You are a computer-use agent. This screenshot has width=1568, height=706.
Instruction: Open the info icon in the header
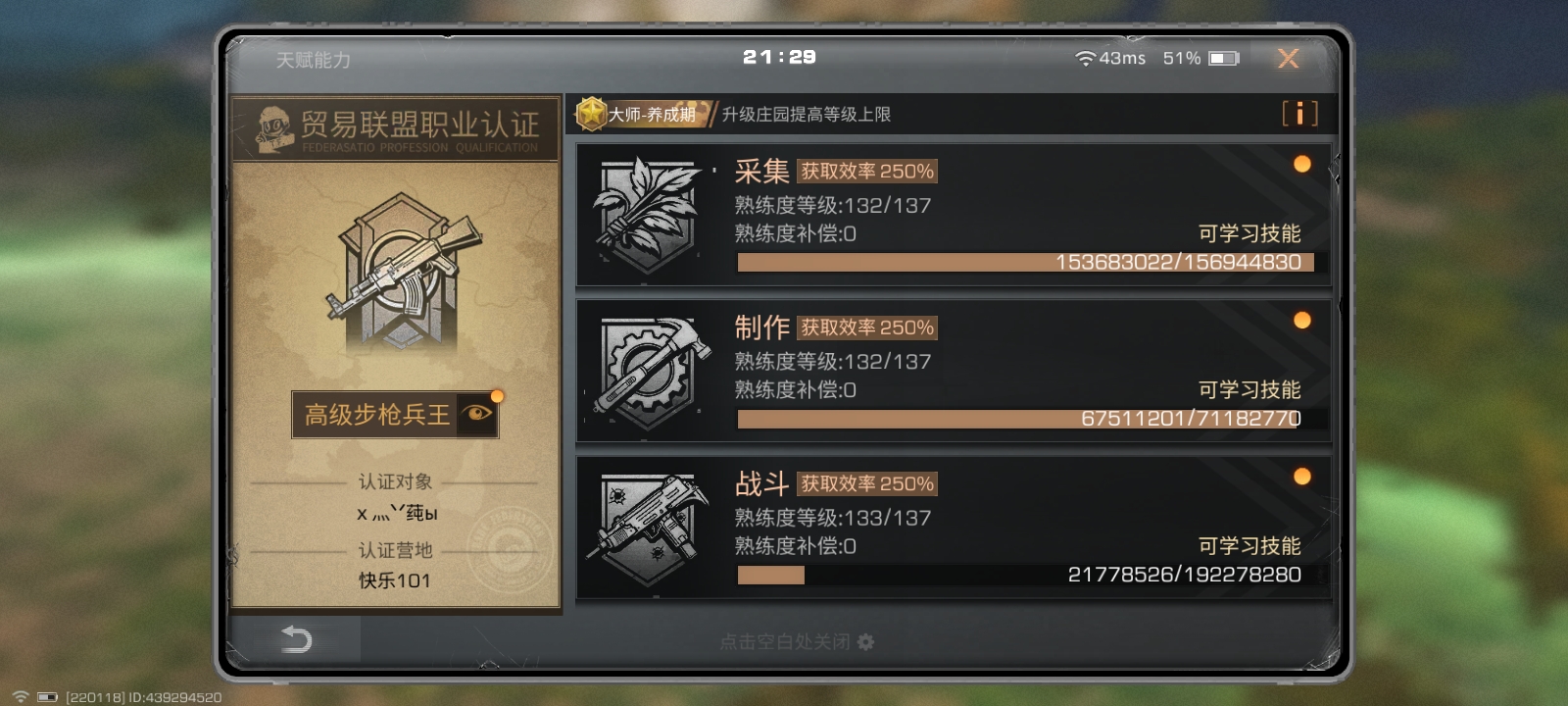(1299, 114)
